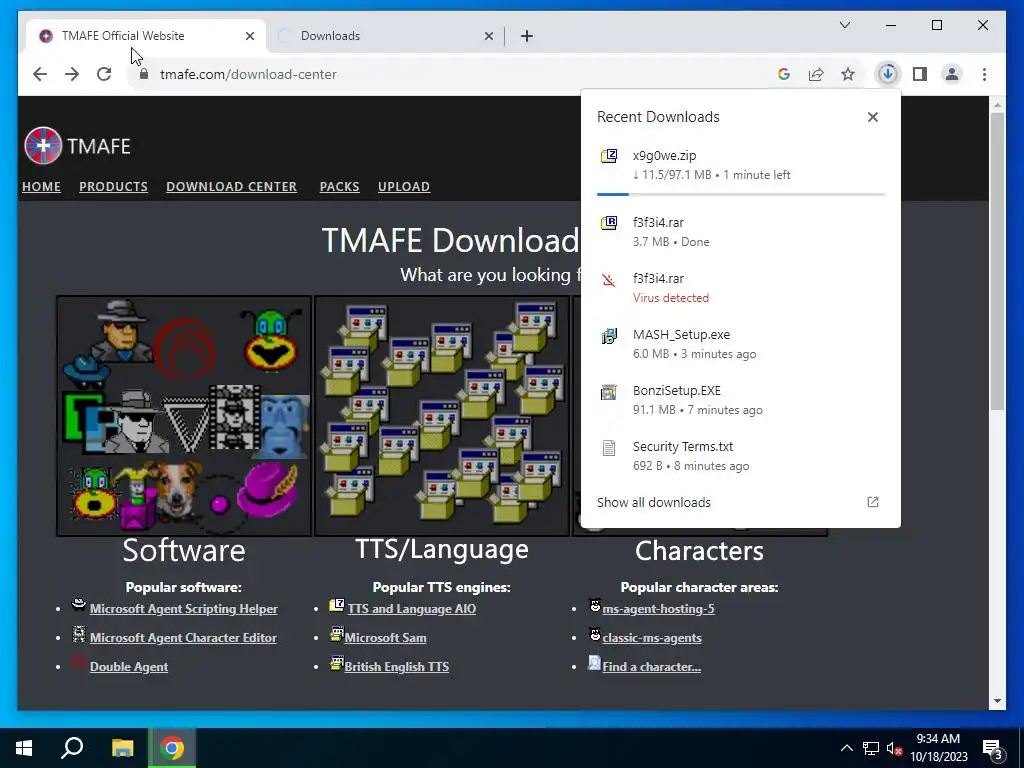The width and height of the screenshot is (1024, 768).
Task: Click the padlock site info icon
Action: 144,74
